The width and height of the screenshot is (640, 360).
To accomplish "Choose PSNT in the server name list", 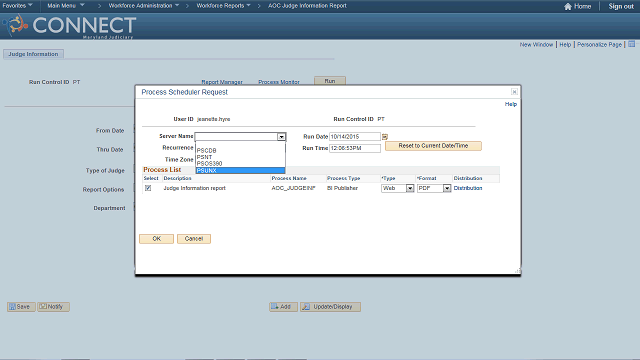I will click(x=240, y=157).
